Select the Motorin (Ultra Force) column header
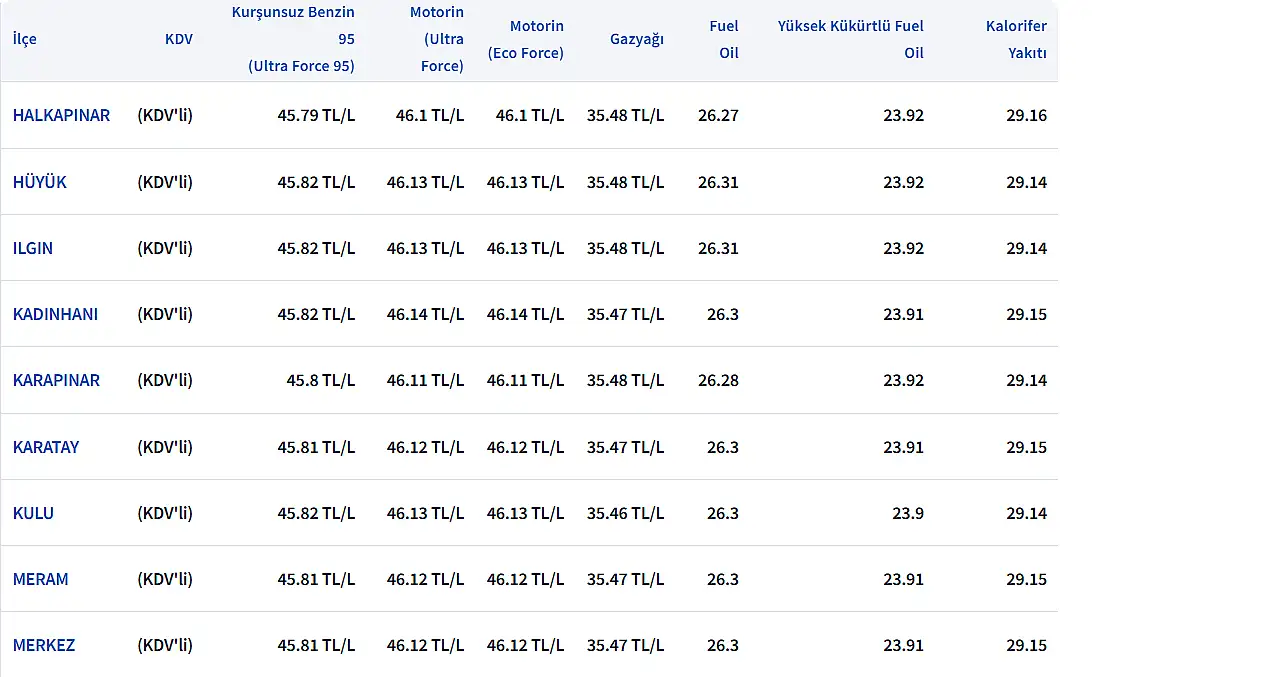The width and height of the screenshot is (1280, 677). click(x=436, y=39)
